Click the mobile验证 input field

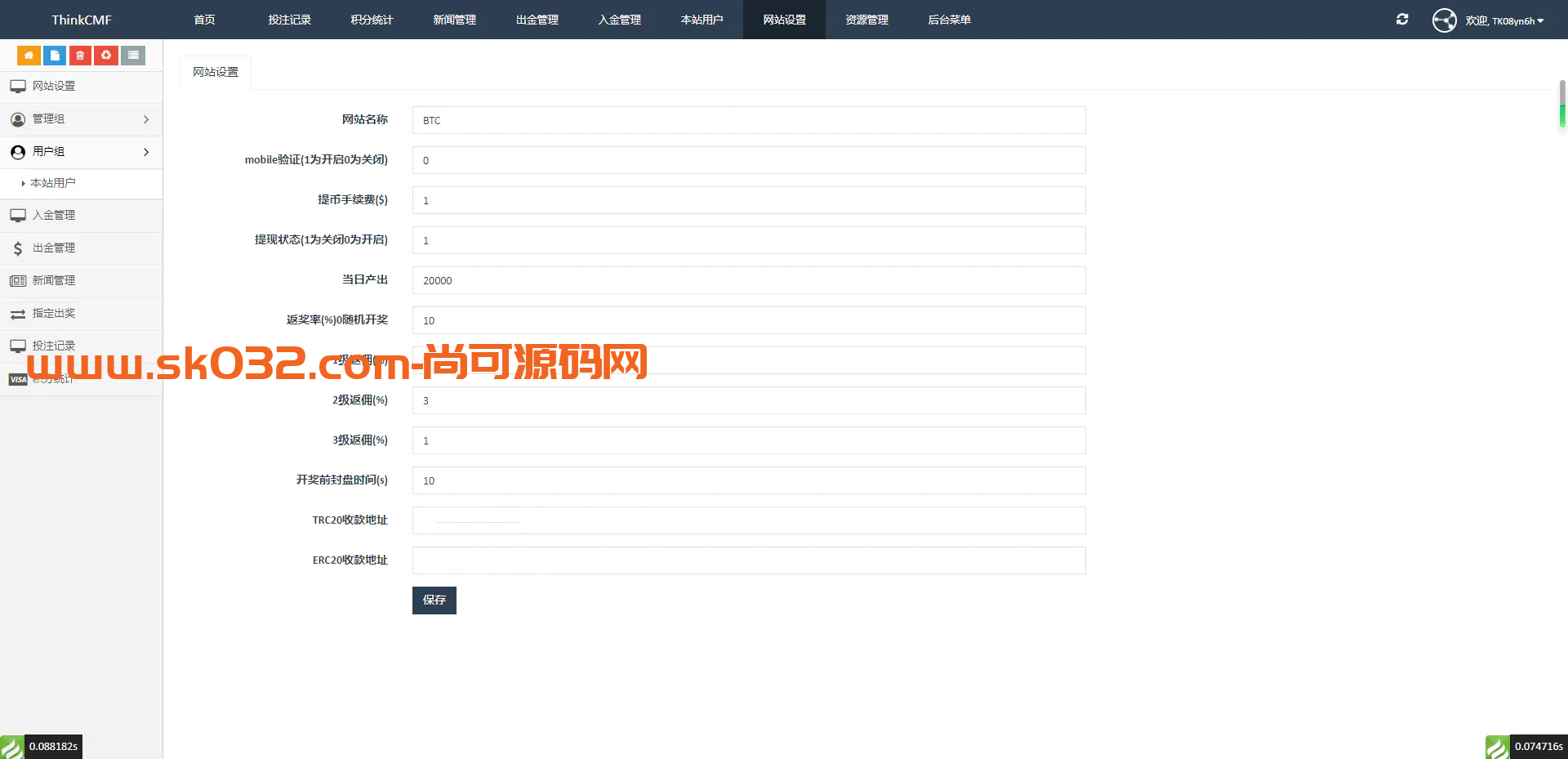(x=749, y=160)
